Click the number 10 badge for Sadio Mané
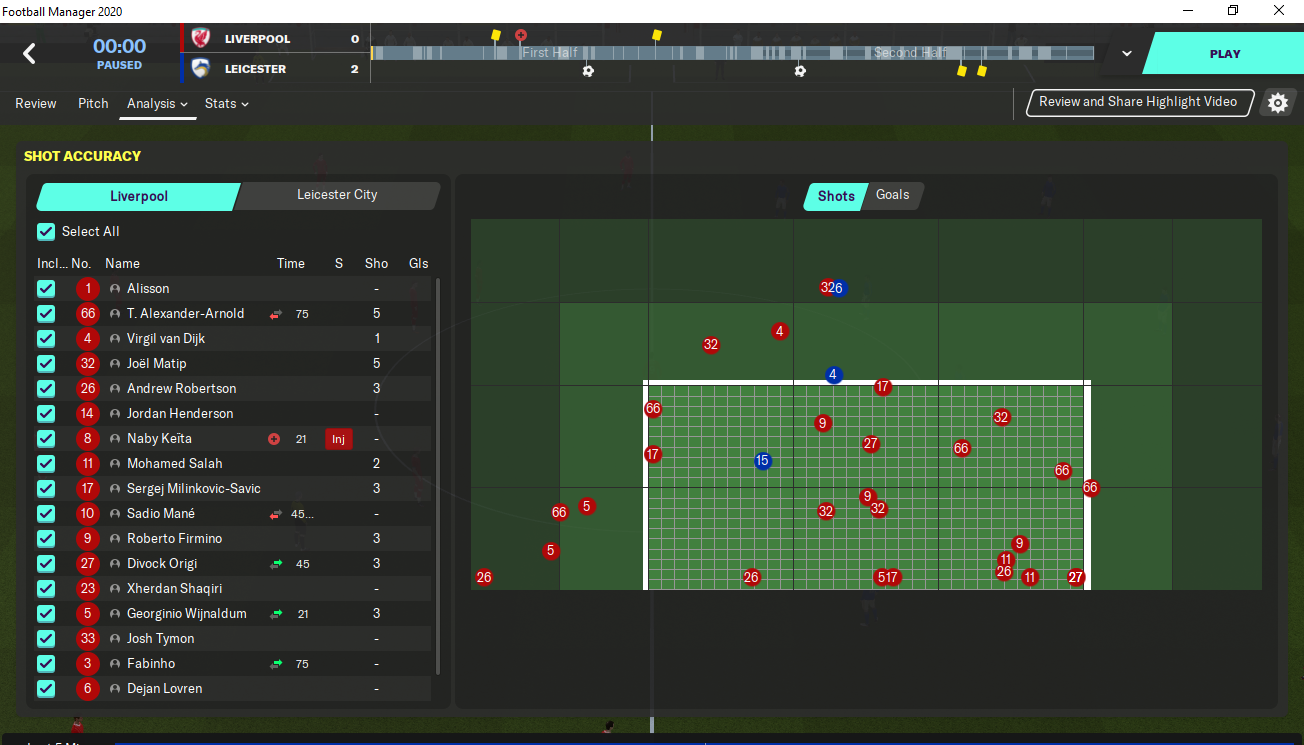The image size is (1304, 745). click(88, 514)
